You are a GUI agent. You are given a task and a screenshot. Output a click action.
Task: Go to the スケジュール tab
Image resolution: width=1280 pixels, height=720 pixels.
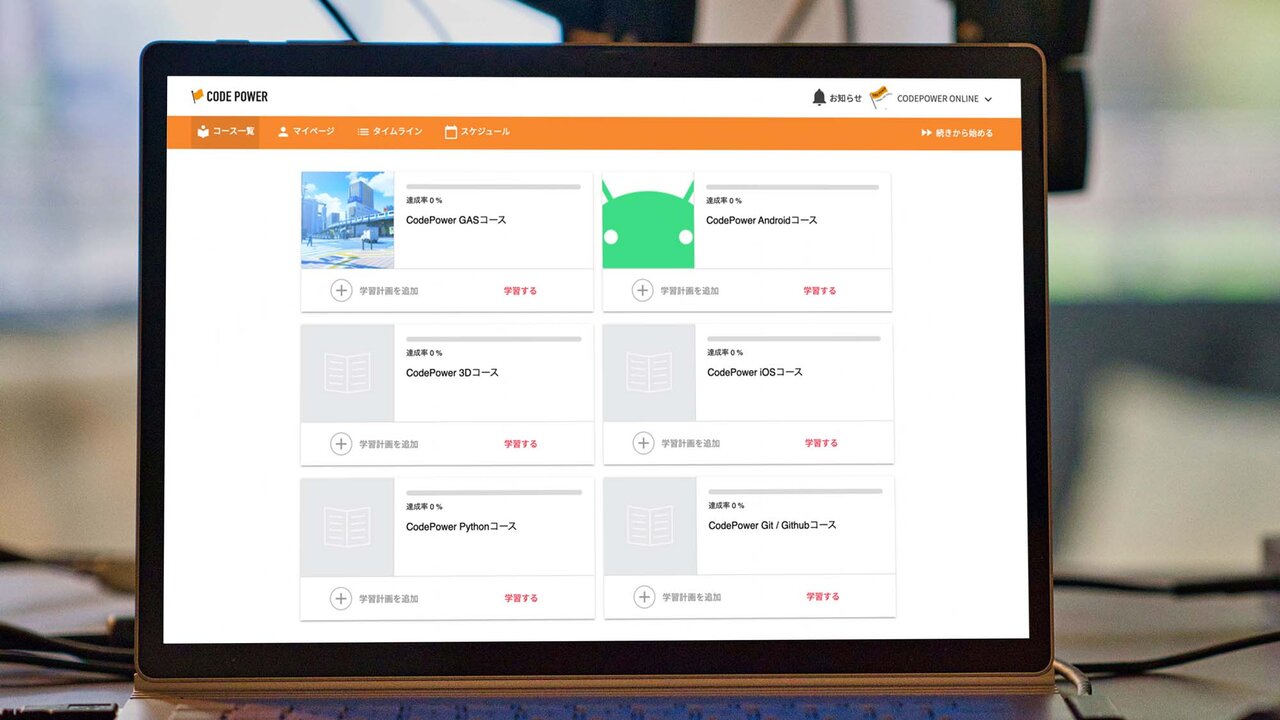coord(477,132)
